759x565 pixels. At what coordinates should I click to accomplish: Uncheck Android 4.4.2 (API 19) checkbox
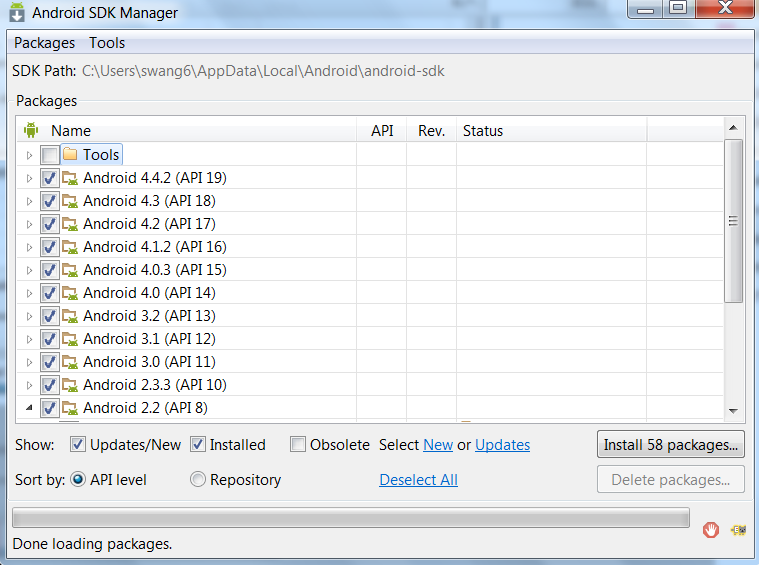point(49,178)
